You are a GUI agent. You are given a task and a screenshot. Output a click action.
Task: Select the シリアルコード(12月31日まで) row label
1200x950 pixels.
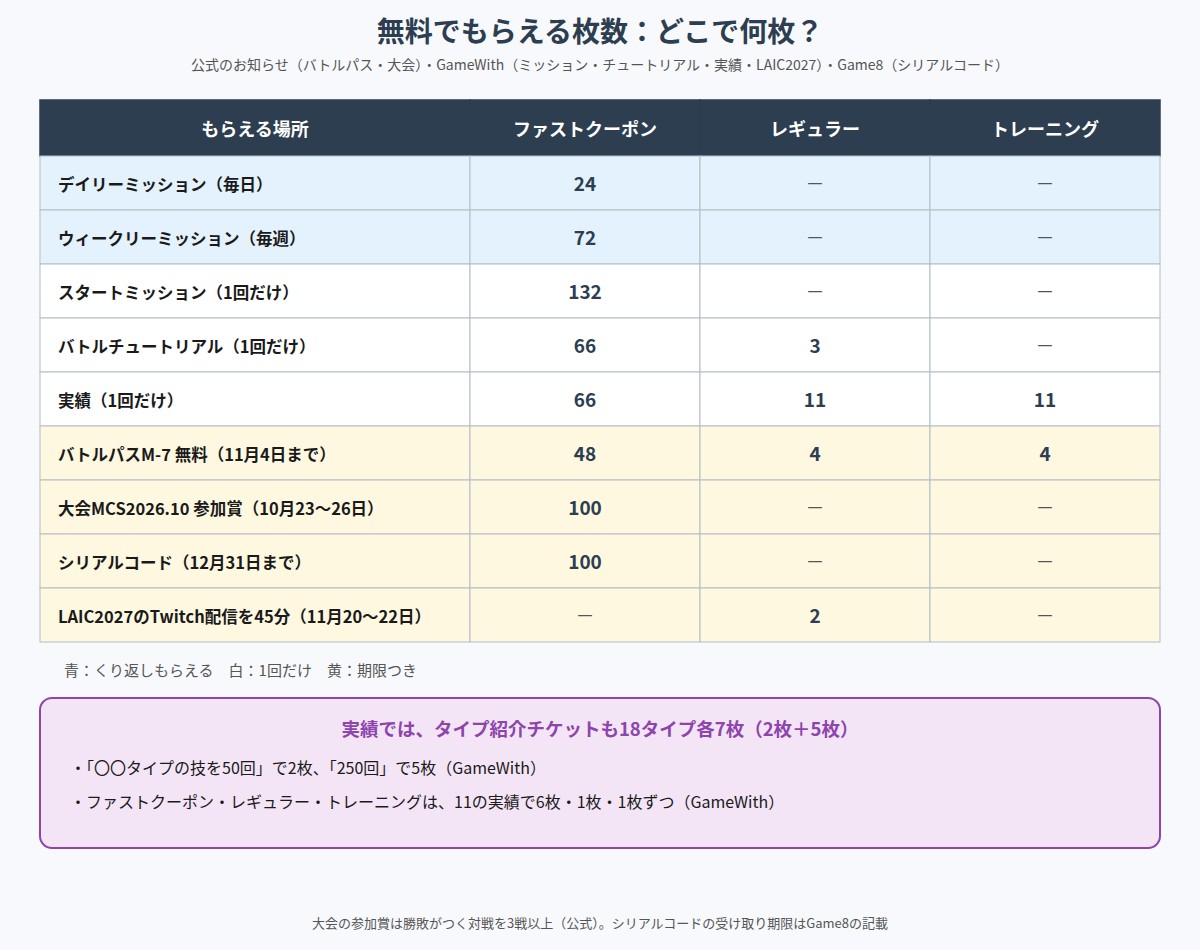(x=181, y=562)
